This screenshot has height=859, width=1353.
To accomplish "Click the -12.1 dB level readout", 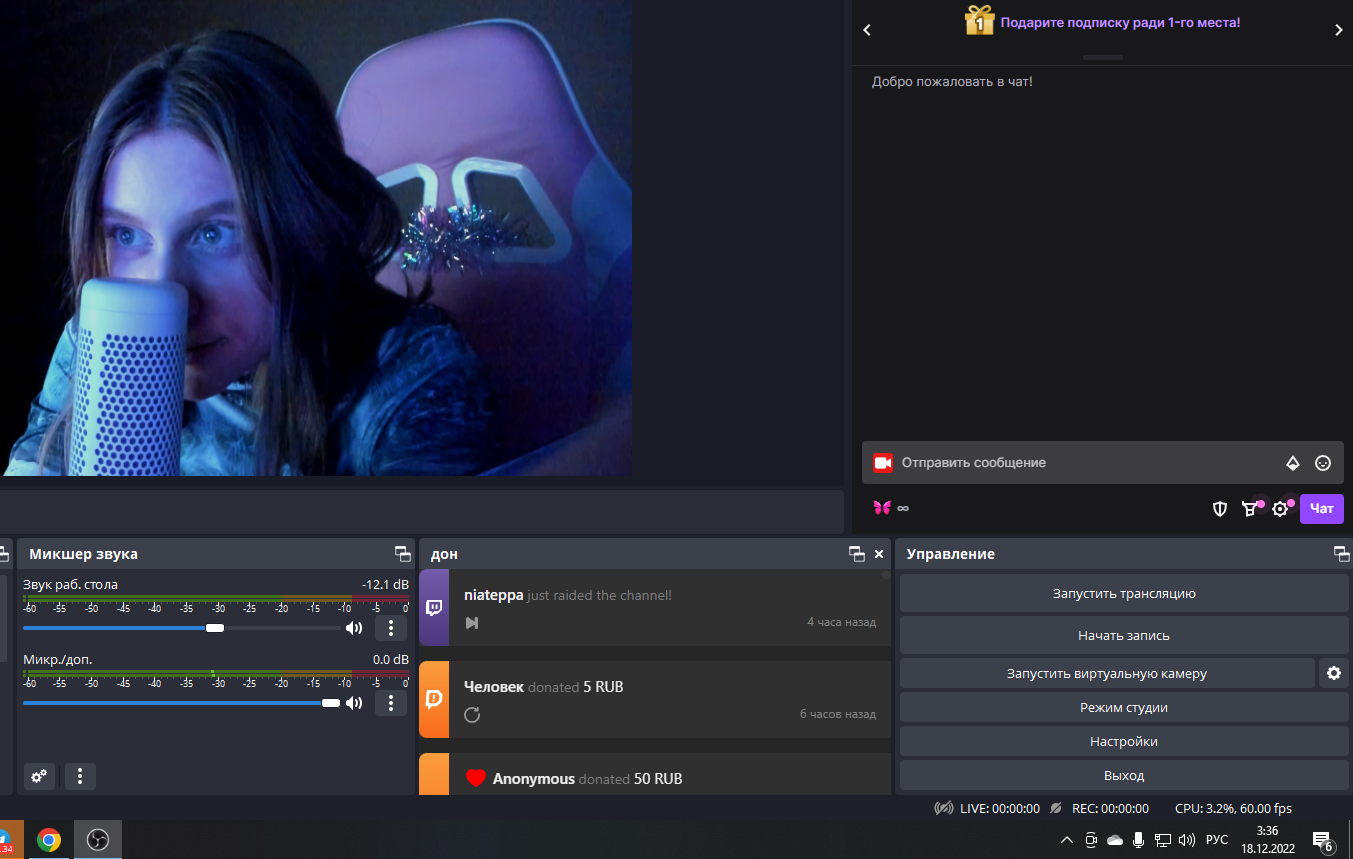I will [385, 585].
